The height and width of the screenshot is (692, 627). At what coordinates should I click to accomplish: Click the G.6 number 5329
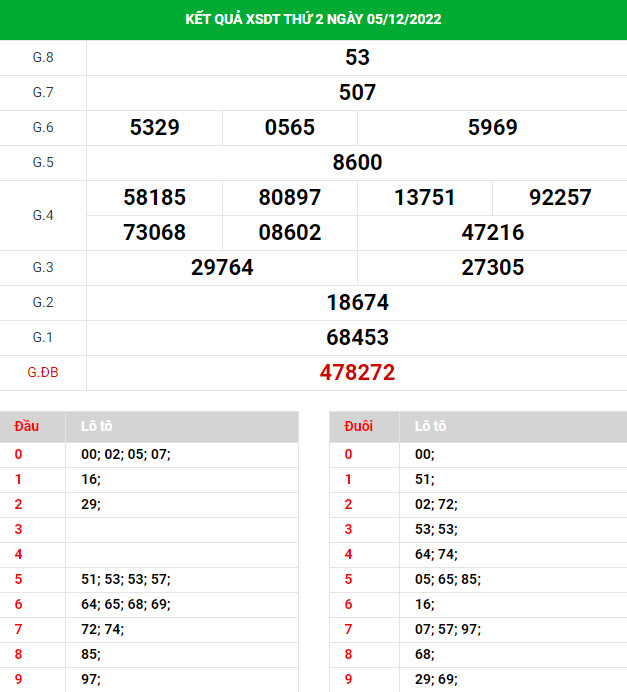tap(154, 128)
